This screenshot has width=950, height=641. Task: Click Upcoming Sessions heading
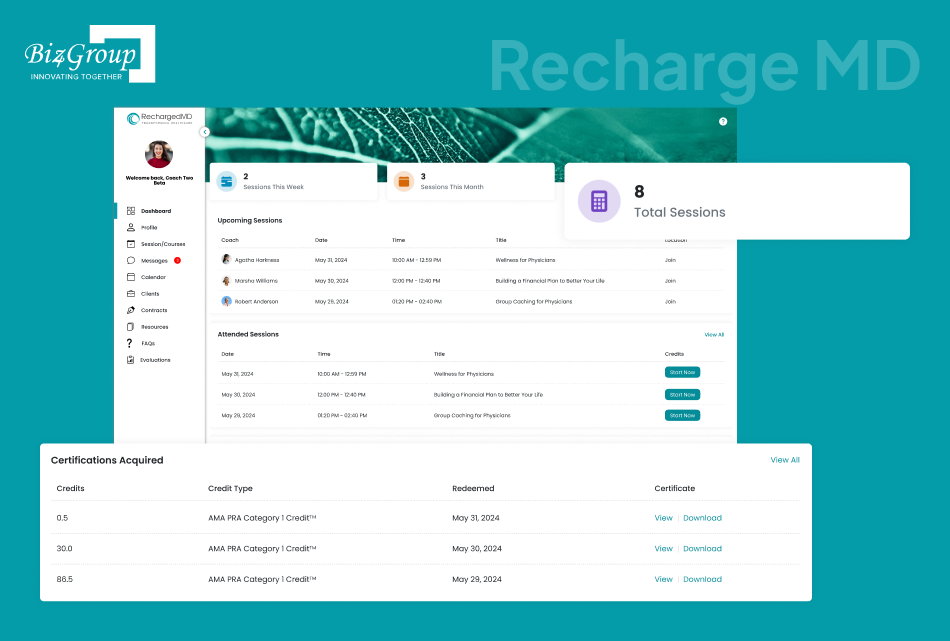[250, 221]
